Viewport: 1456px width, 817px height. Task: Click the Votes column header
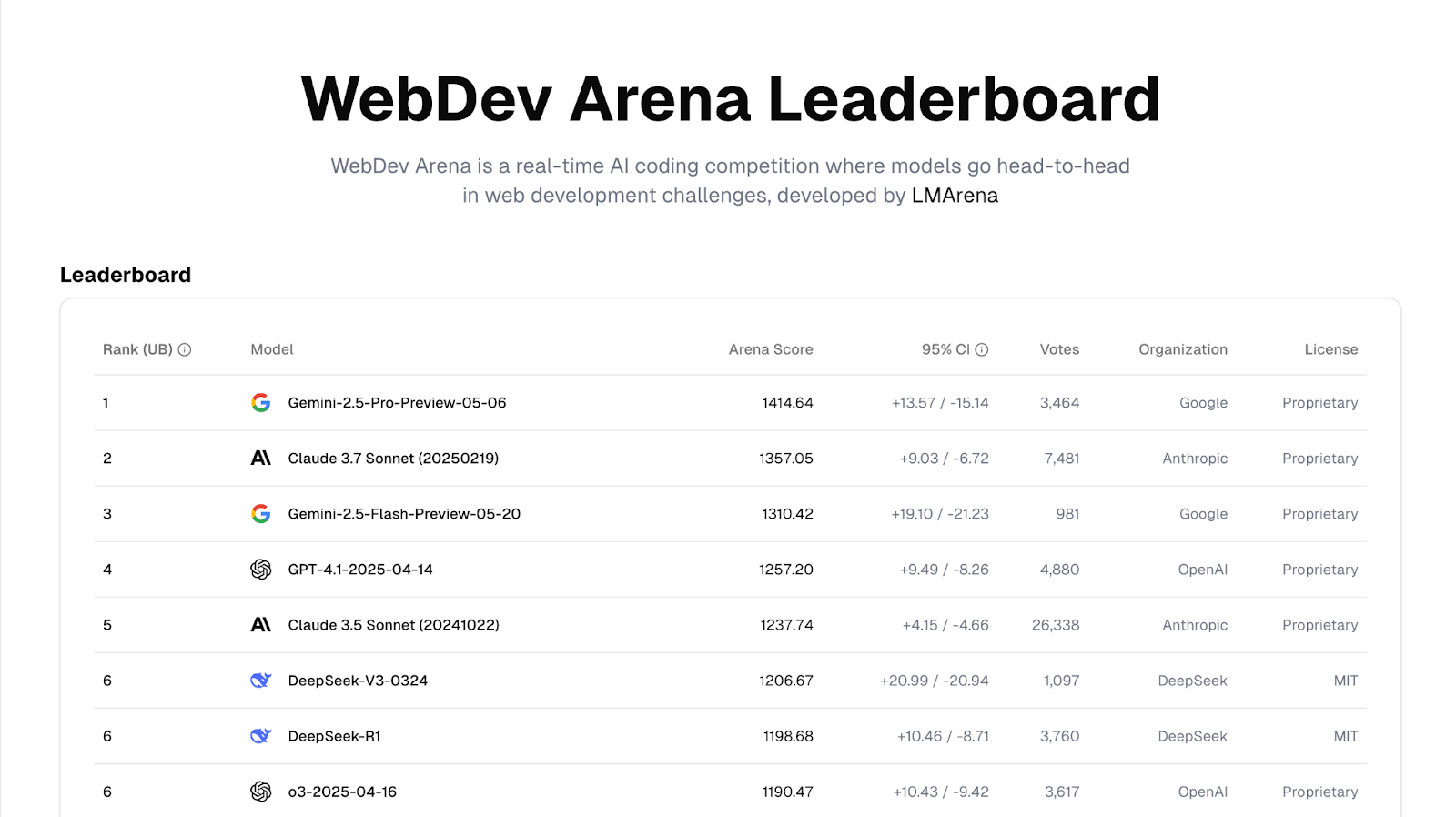click(x=1059, y=349)
